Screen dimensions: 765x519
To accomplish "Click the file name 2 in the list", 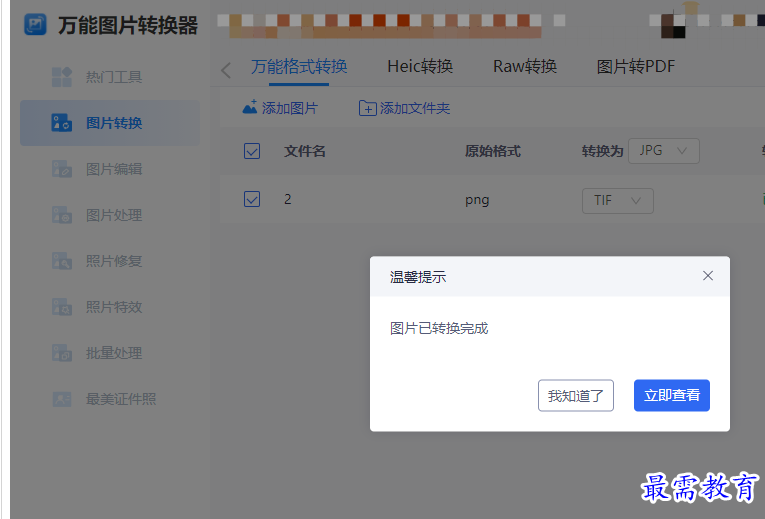I will coord(288,199).
